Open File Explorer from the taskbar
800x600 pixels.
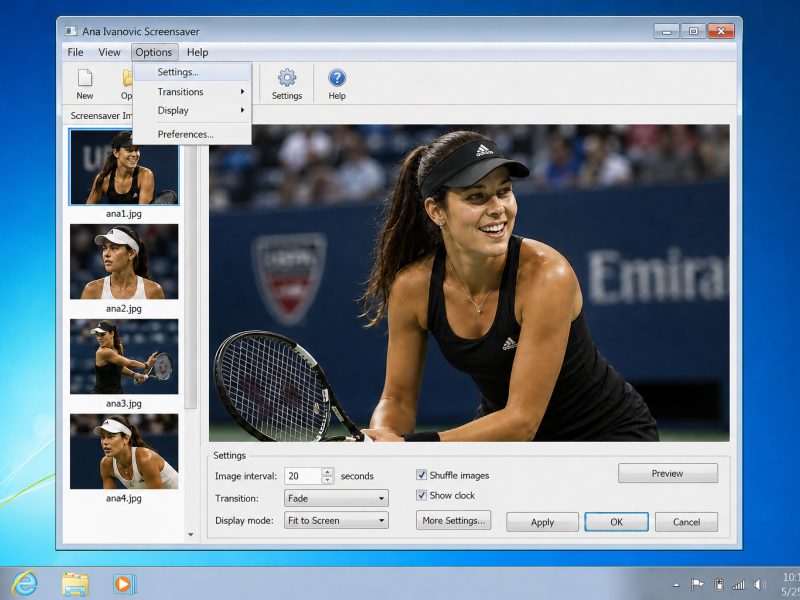(75, 584)
